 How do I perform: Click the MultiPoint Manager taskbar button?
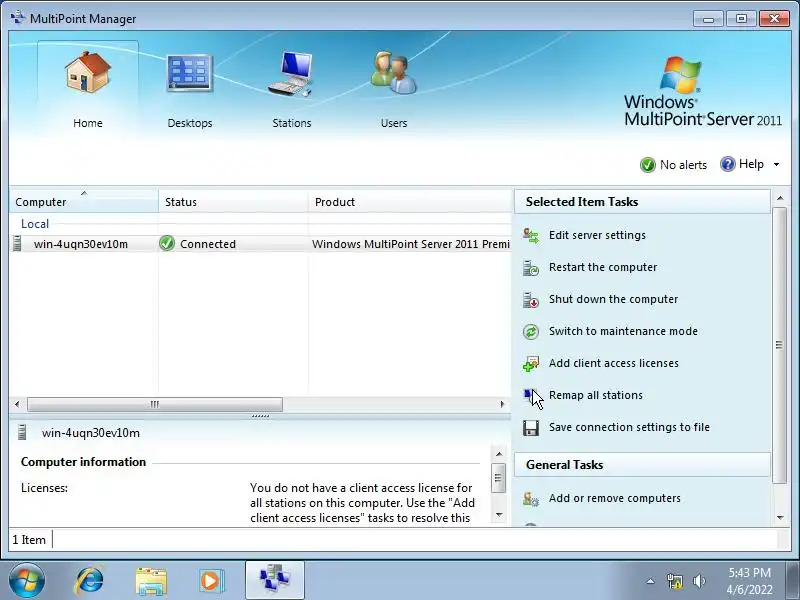coord(274,580)
